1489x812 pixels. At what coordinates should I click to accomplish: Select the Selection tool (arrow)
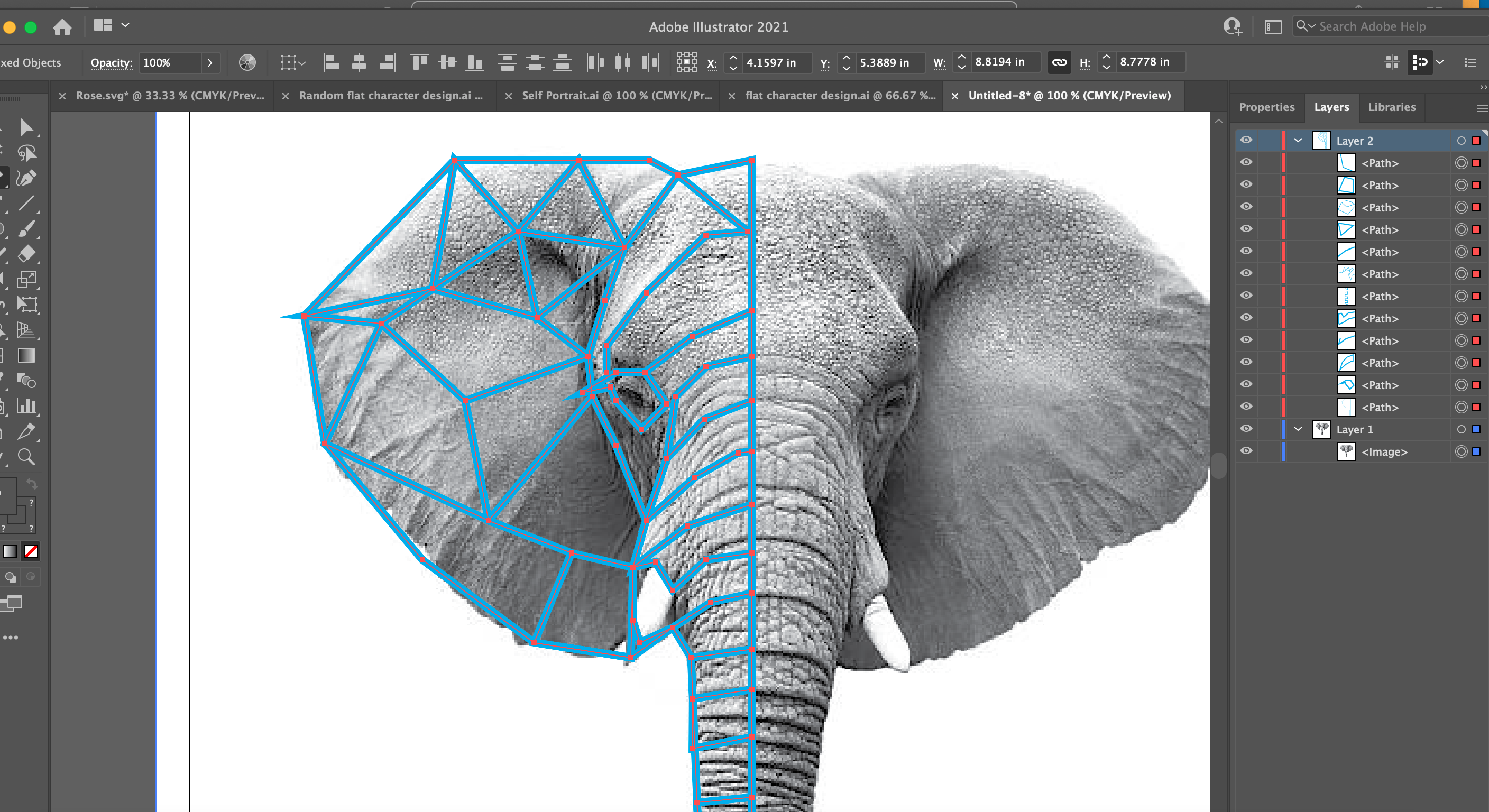click(x=27, y=128)
